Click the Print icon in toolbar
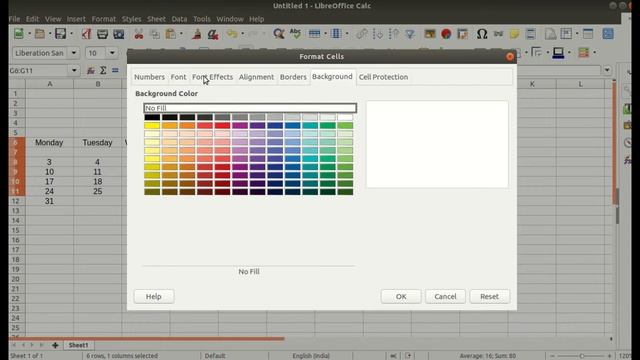The height and width of the screenshot is (360, 640). click(102, 34)
